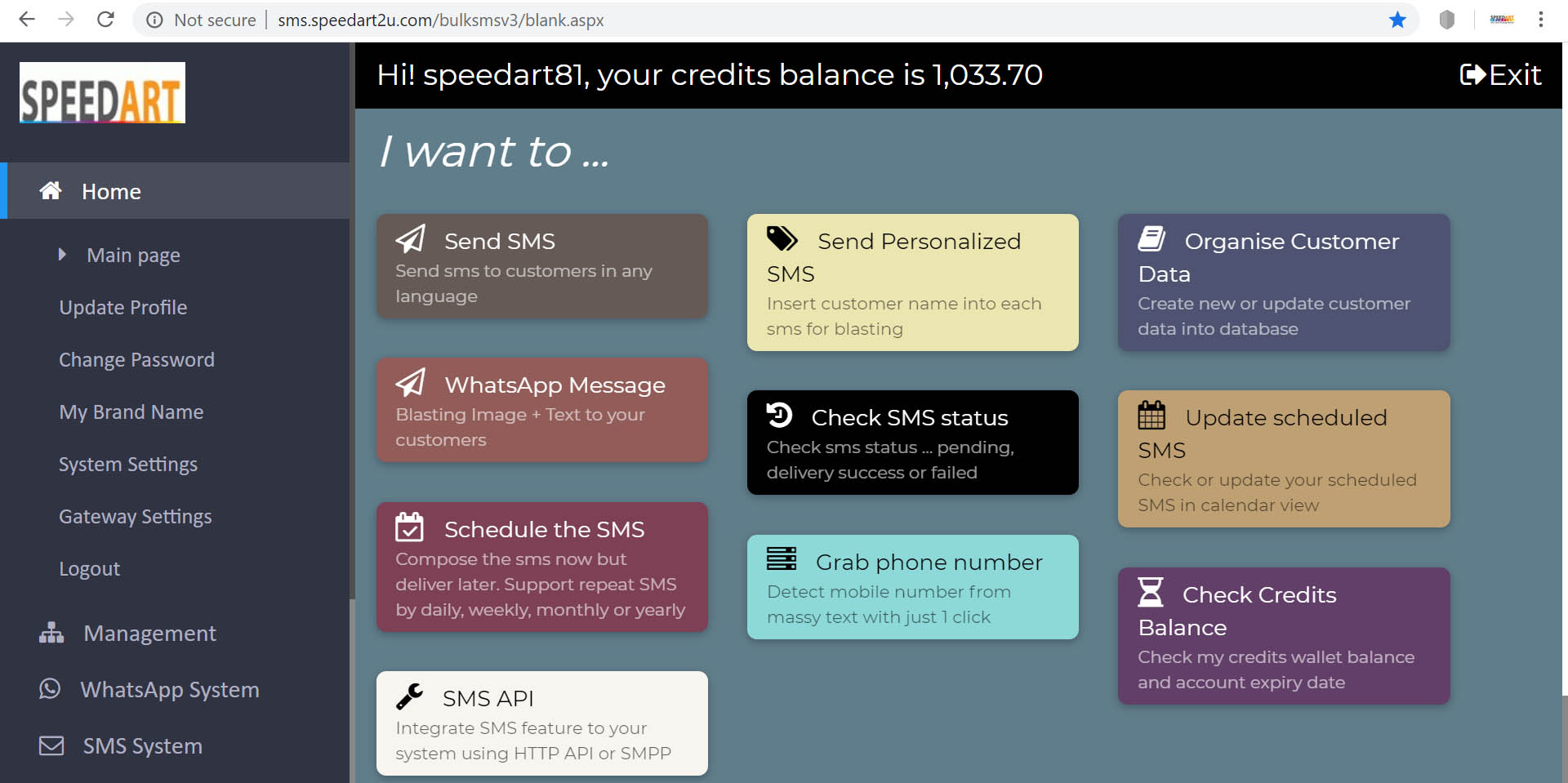Open the SMS API card
This screenshot has height=783, width=1568.
pyautogui.click(x=542, y=723)
